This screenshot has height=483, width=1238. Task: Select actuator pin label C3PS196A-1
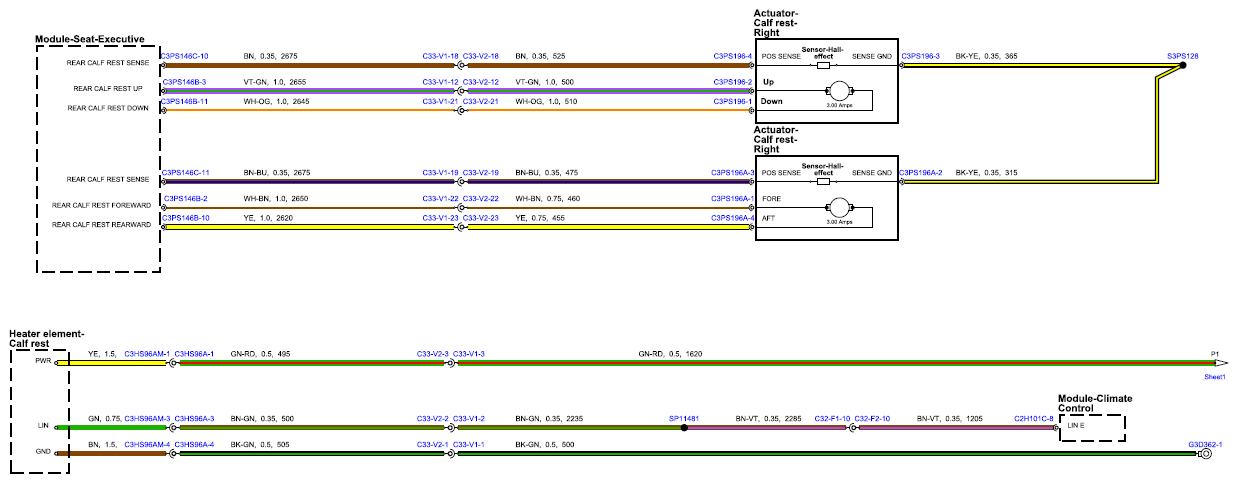click(732, 199)
